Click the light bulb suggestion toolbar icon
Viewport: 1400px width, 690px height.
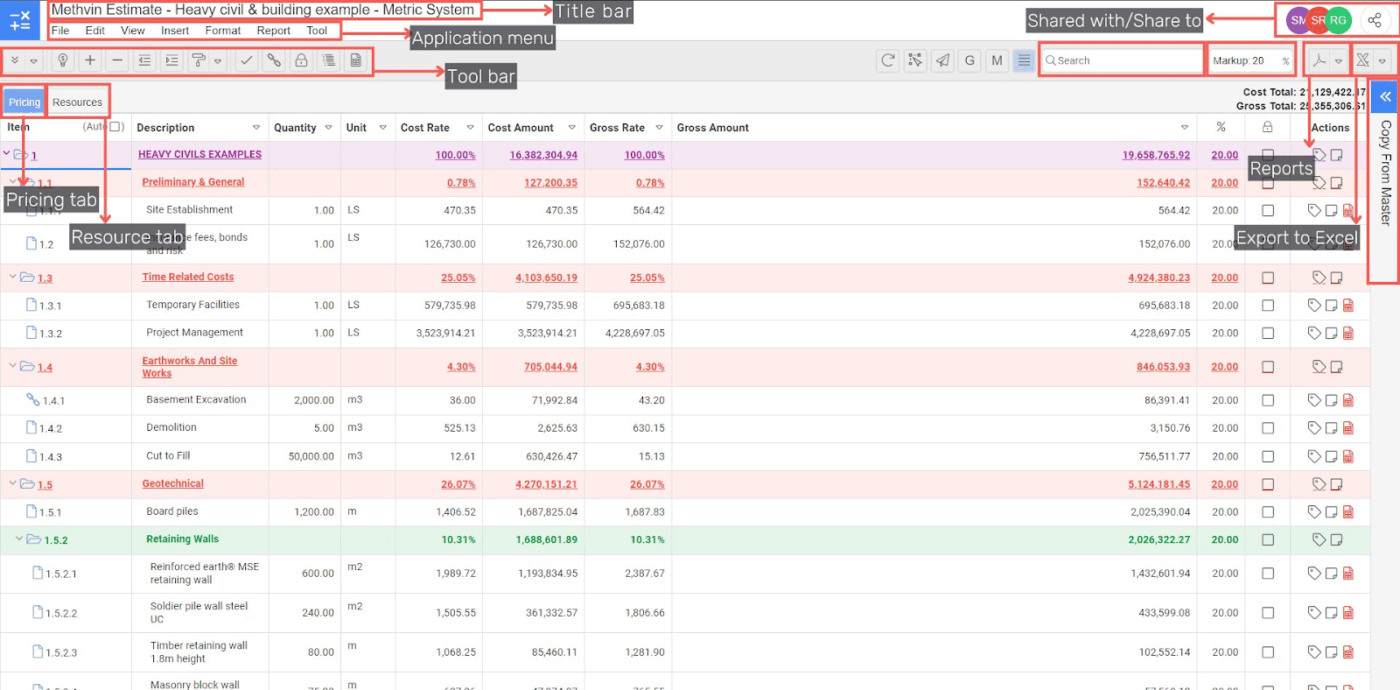(63, 60)
